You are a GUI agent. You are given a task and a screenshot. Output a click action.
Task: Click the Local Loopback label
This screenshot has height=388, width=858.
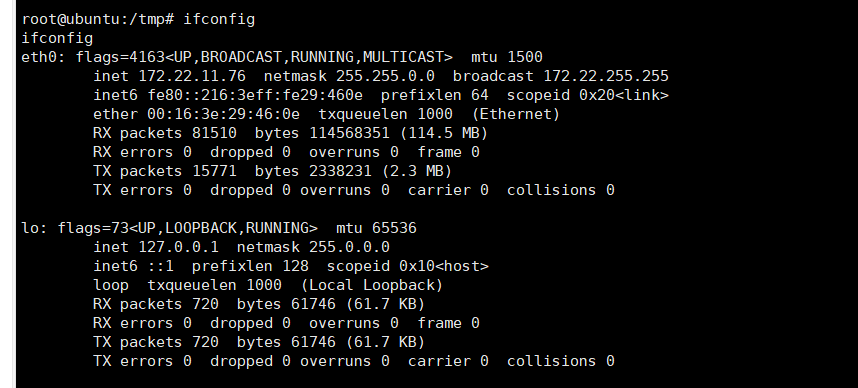click(x=372, y=285)
